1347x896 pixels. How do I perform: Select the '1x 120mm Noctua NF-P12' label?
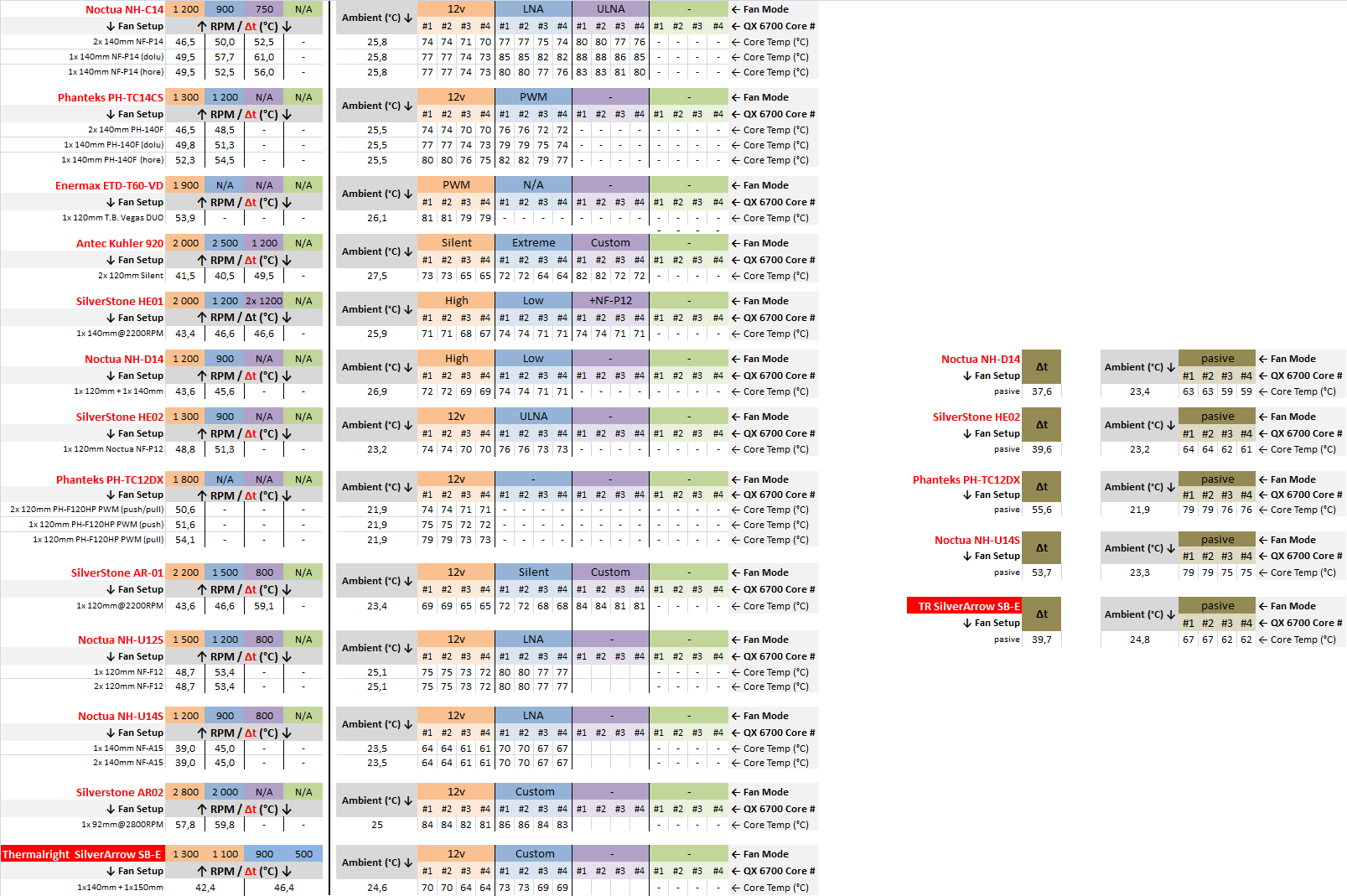pyautogui.click(x=113, y=449)
